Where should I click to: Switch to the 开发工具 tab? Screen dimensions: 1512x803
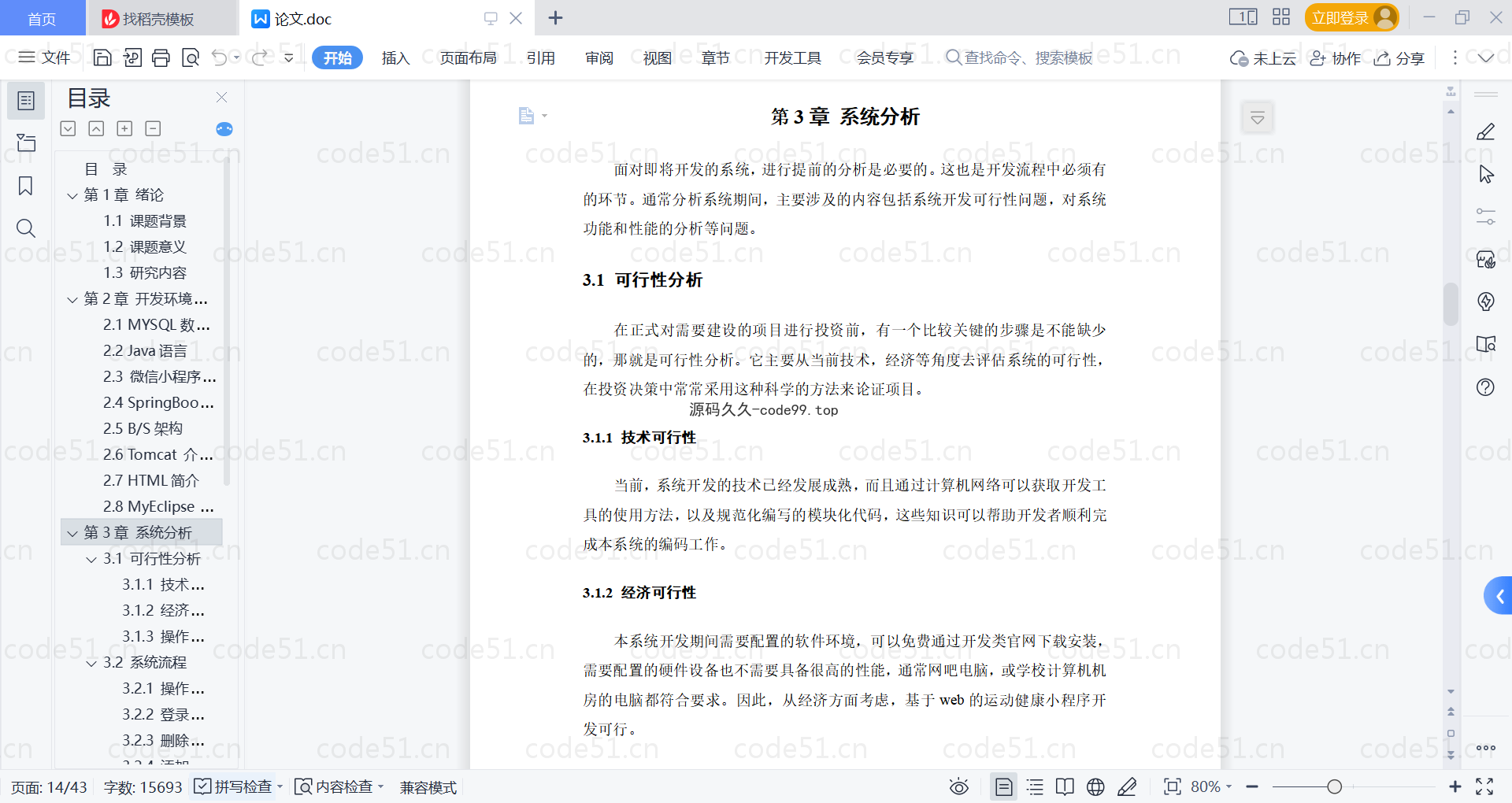pyautogui.click(x=792, y=57)
